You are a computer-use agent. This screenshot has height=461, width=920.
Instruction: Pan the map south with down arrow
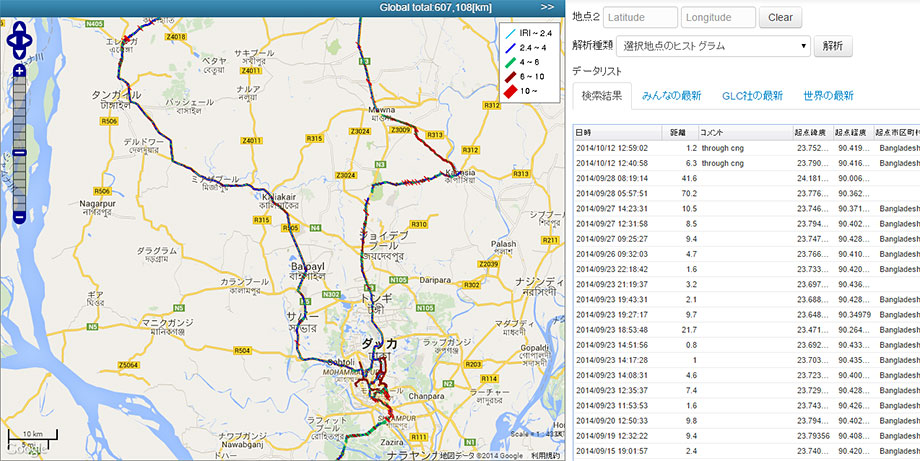(19, 53)
